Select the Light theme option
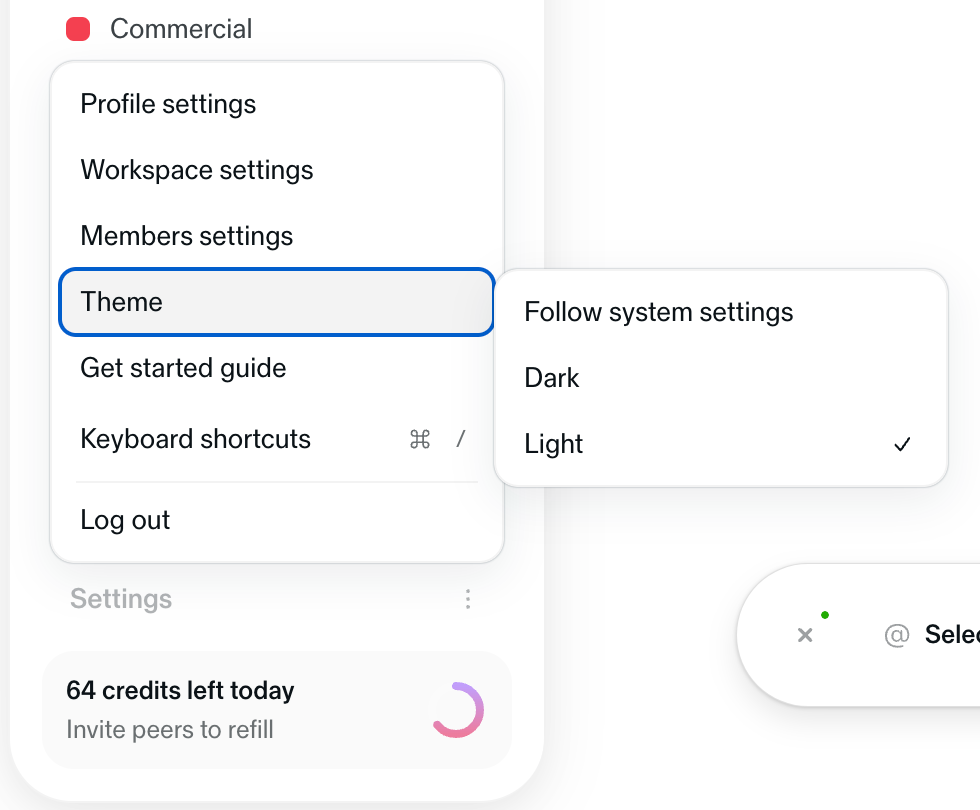This screenshot has width=980, height=810. point(554,444)
